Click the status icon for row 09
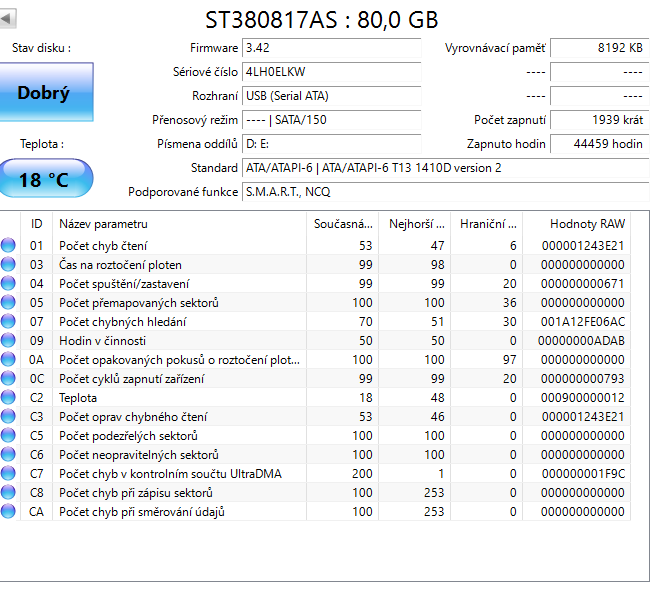654x589 pixels. [x=8, y=340]
